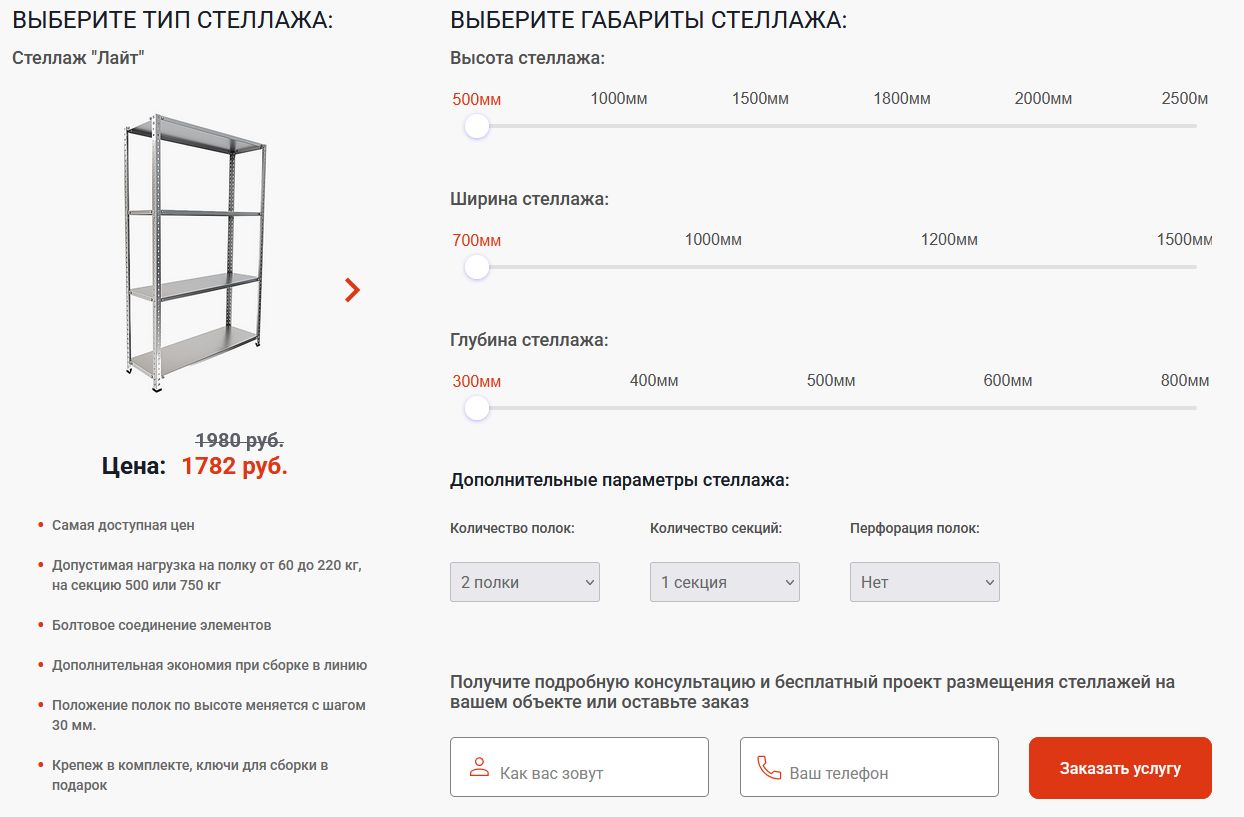Open the shelf count dropdown

pyautogui.click(x=525, y=582)
